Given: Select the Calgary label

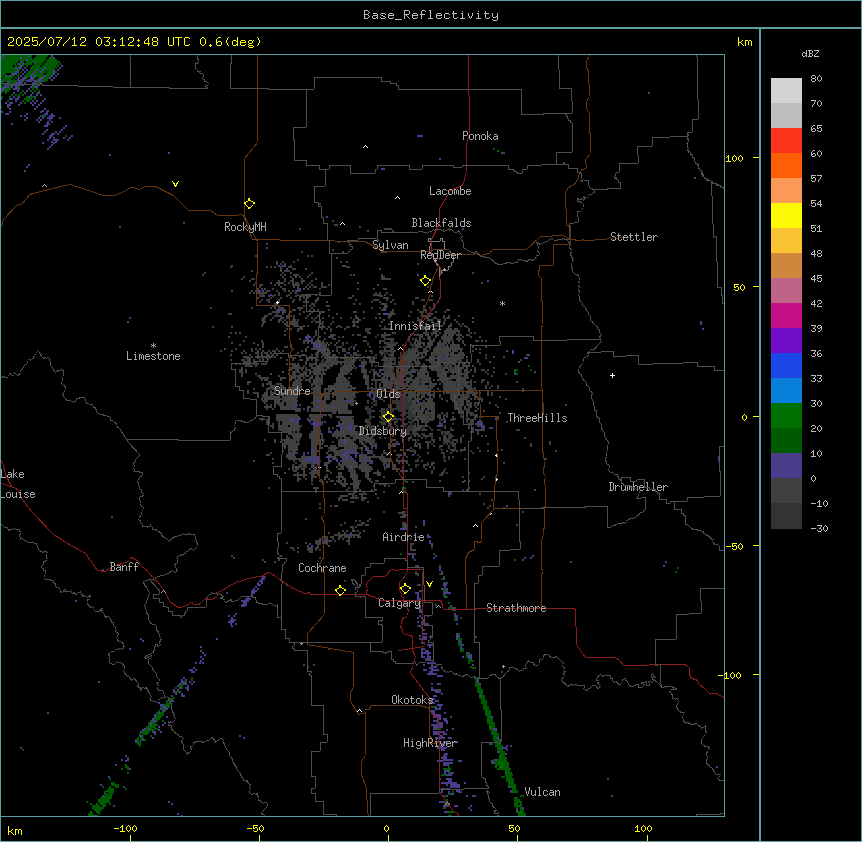Looking at the screenshot, I should click(x=399, y=603).
